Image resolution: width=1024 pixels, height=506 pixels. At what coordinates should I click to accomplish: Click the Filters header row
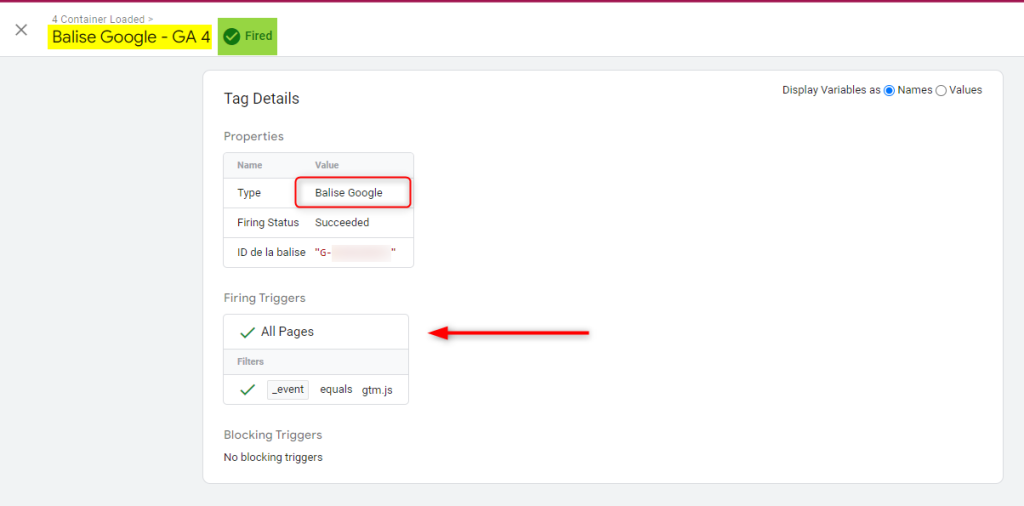tap(316, 362)
